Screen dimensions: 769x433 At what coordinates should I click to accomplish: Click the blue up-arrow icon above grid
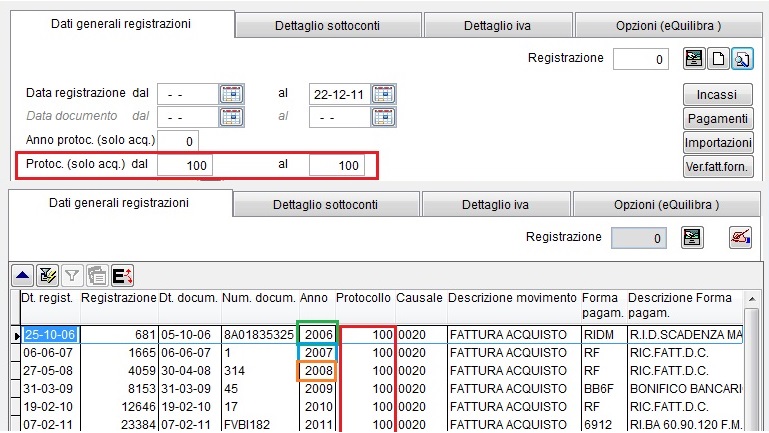(22, 275)
